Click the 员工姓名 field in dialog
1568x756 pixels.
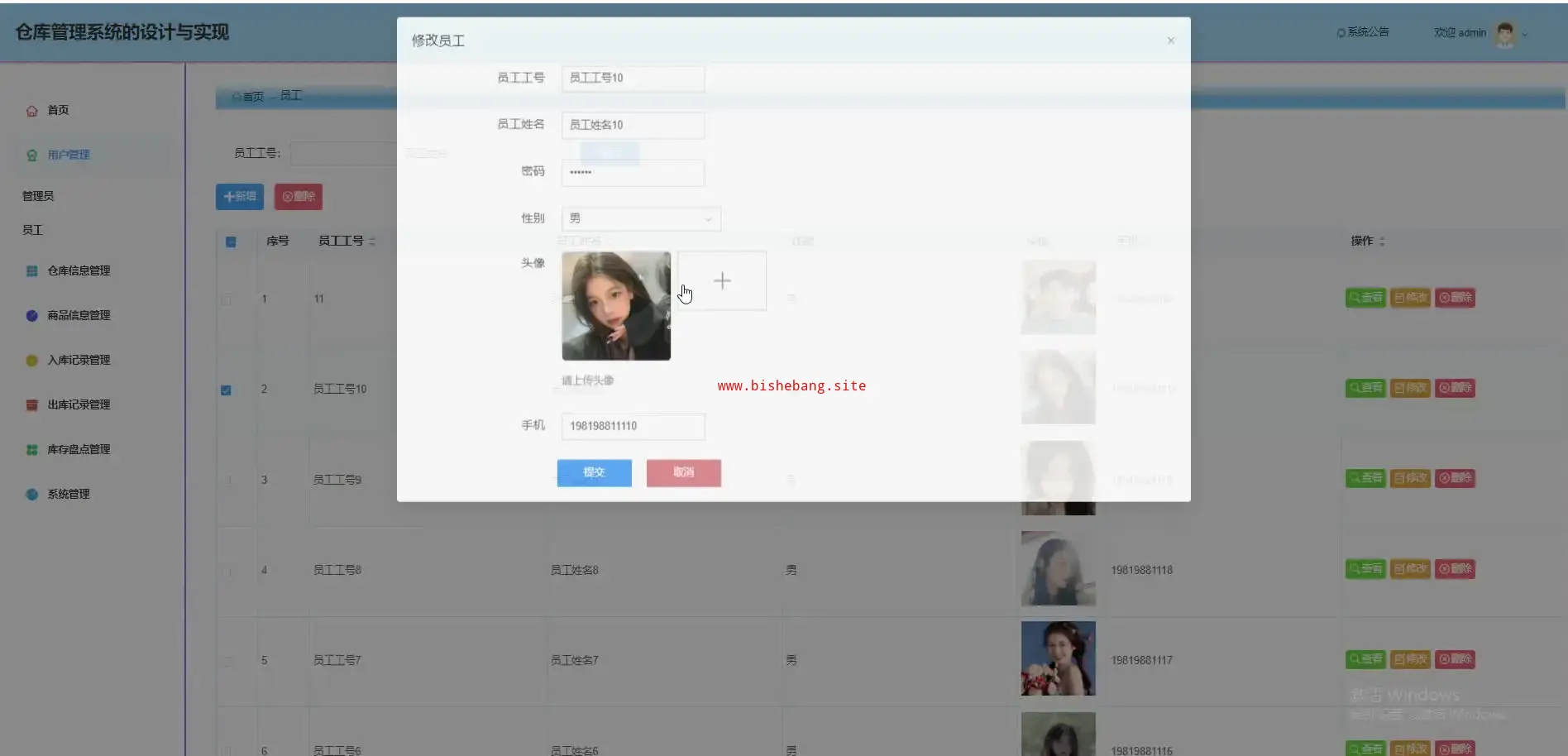click(633, 125)
